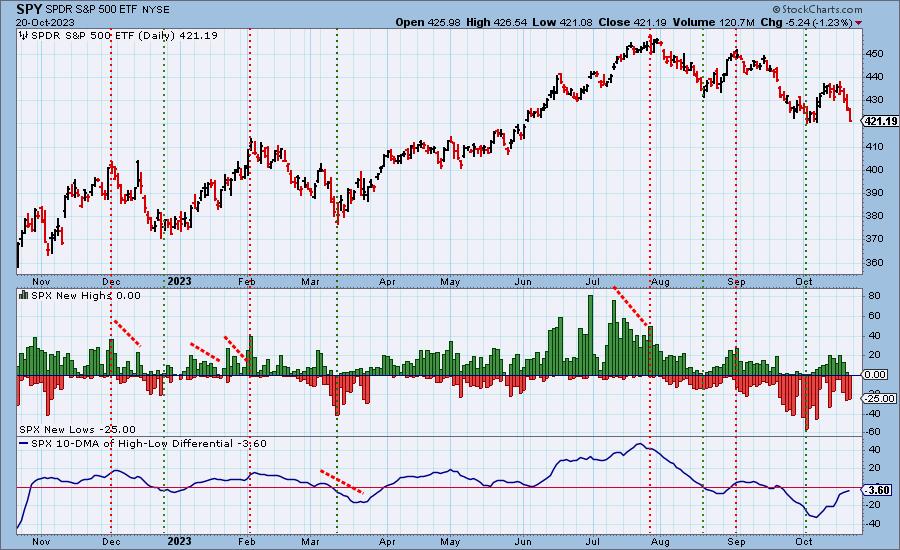
Task: Click the Close 421.19 value in the header
Action: (x=633, y=22)
